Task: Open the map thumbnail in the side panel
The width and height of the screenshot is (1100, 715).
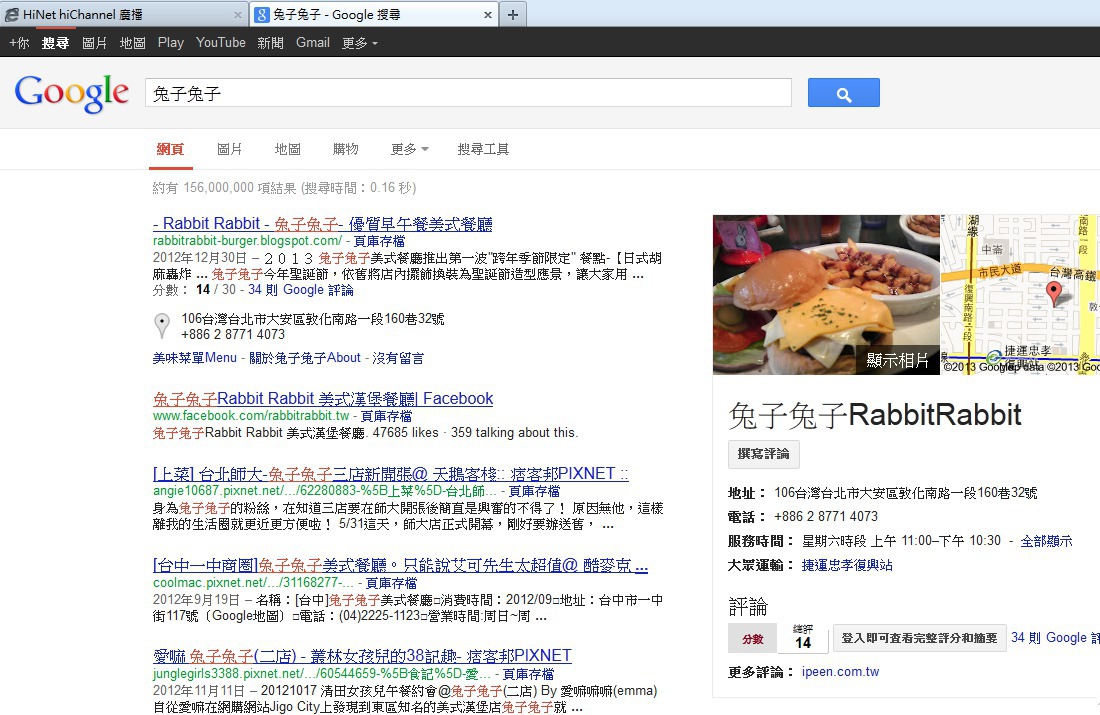Action: click(x=1020, y=295)
